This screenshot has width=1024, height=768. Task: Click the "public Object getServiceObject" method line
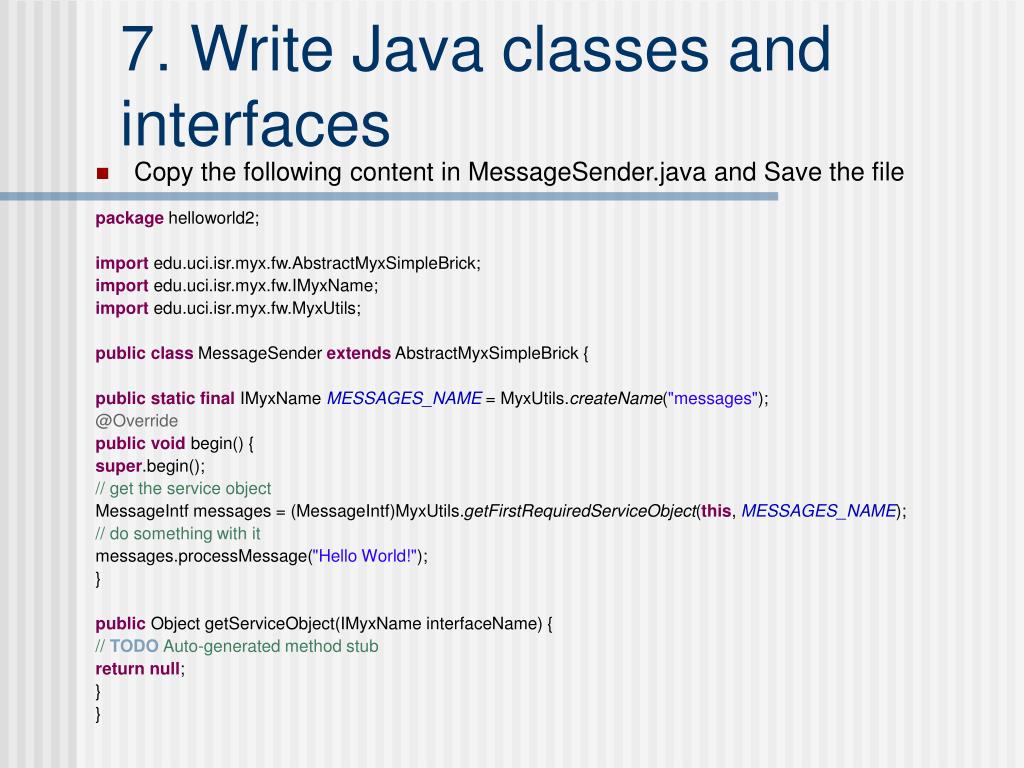pos(324,624)
